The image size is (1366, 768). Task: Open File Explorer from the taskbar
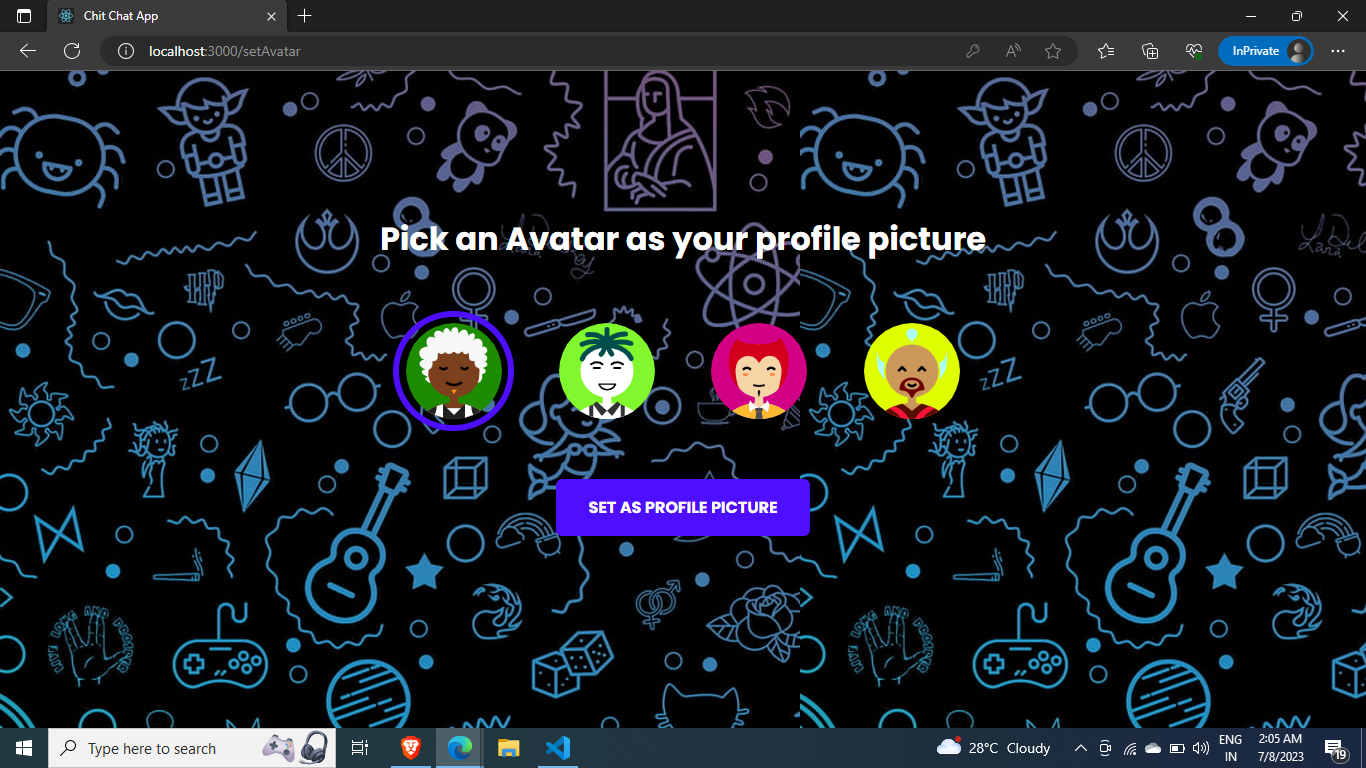(508, 747)
